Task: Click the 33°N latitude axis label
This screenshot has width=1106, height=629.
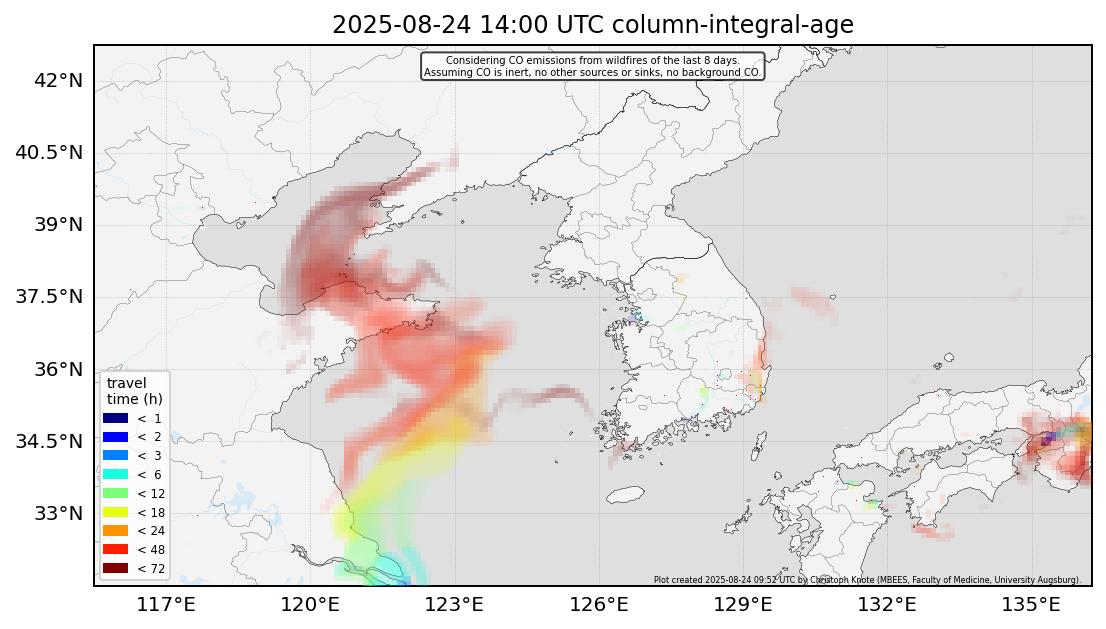Action: pos(58,513)
